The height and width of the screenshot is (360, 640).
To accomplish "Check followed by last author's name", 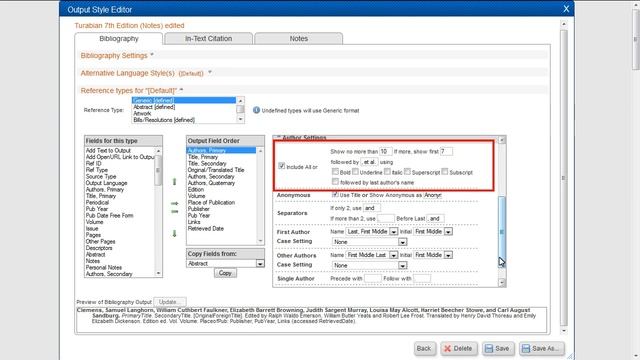I will click(x=335, y=182).
